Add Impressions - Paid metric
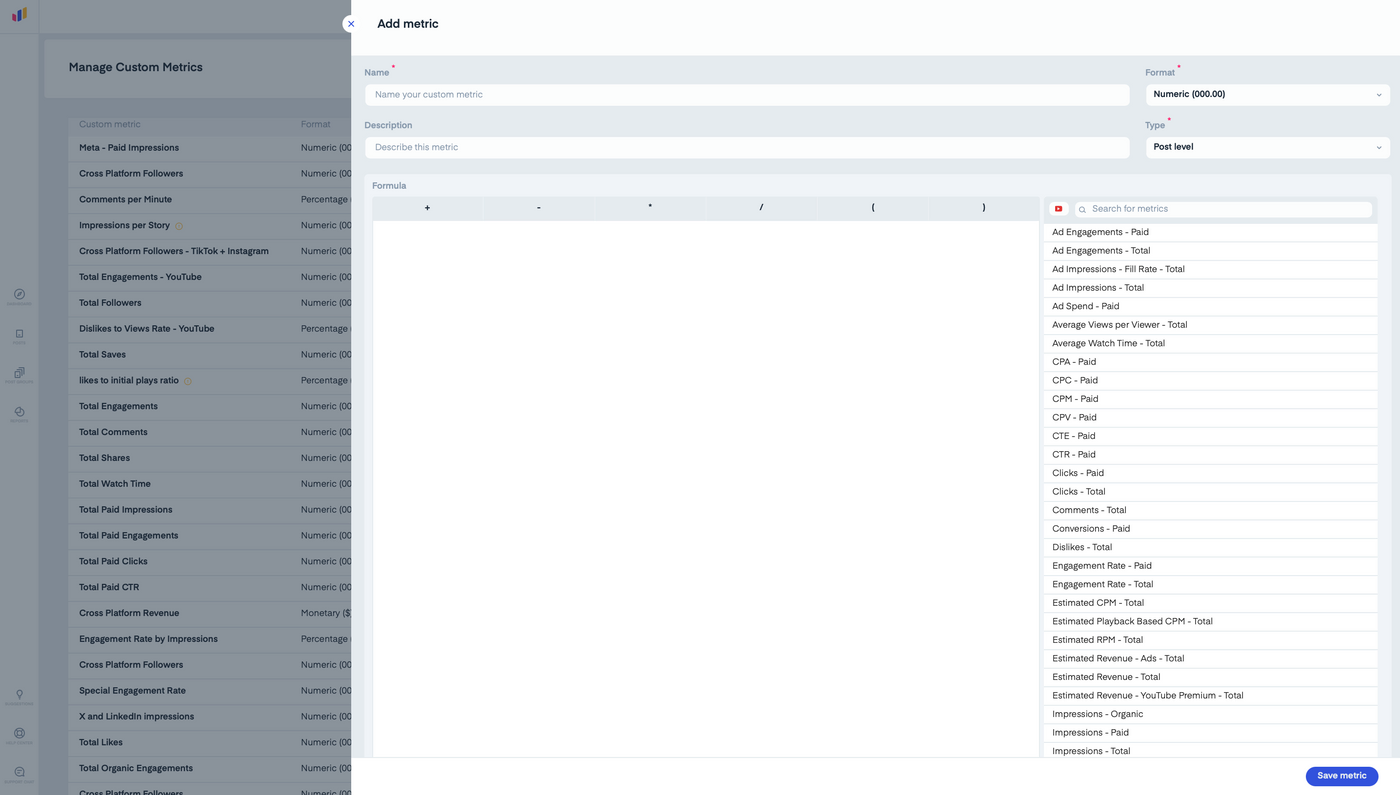1400x795 pixels. [x=1210, y=733]
